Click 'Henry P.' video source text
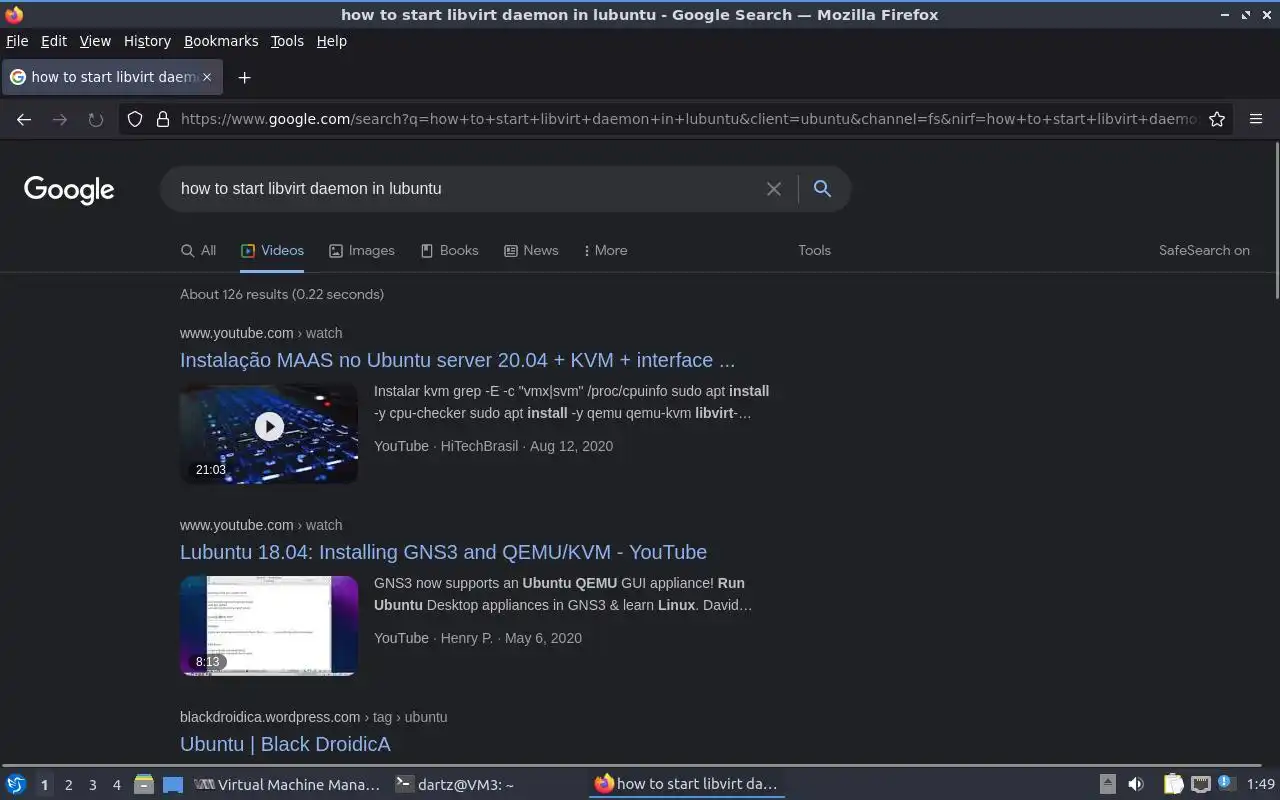The width and height of the screenshot is (1280, 800). 467,638
